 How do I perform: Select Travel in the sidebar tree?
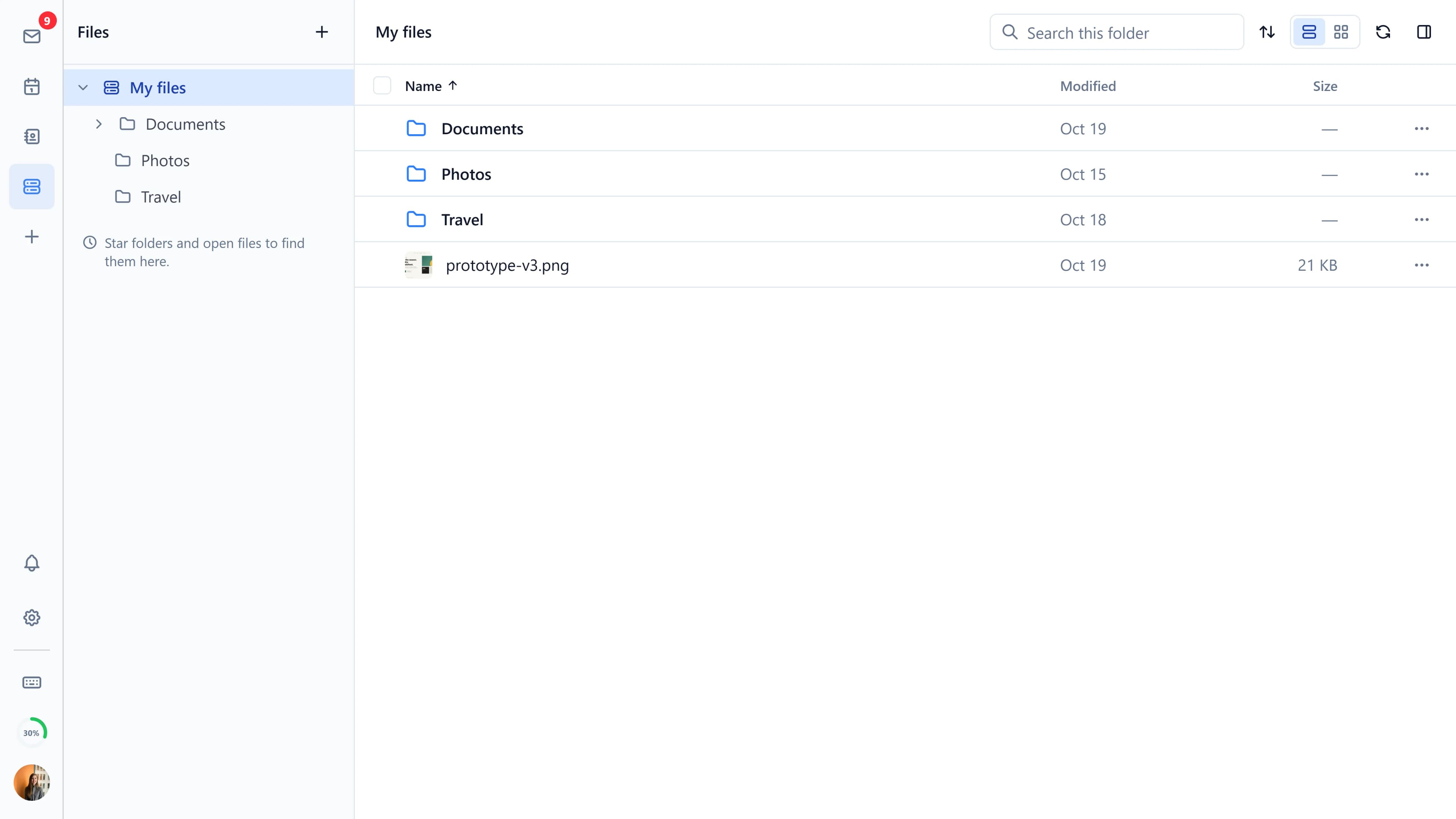(x=209, y=197)
